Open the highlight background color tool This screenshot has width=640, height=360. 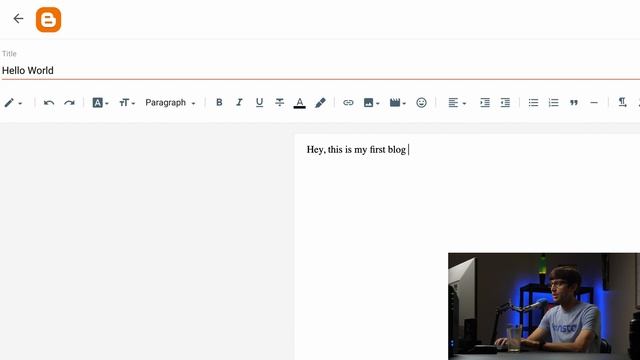click(320, 102)
